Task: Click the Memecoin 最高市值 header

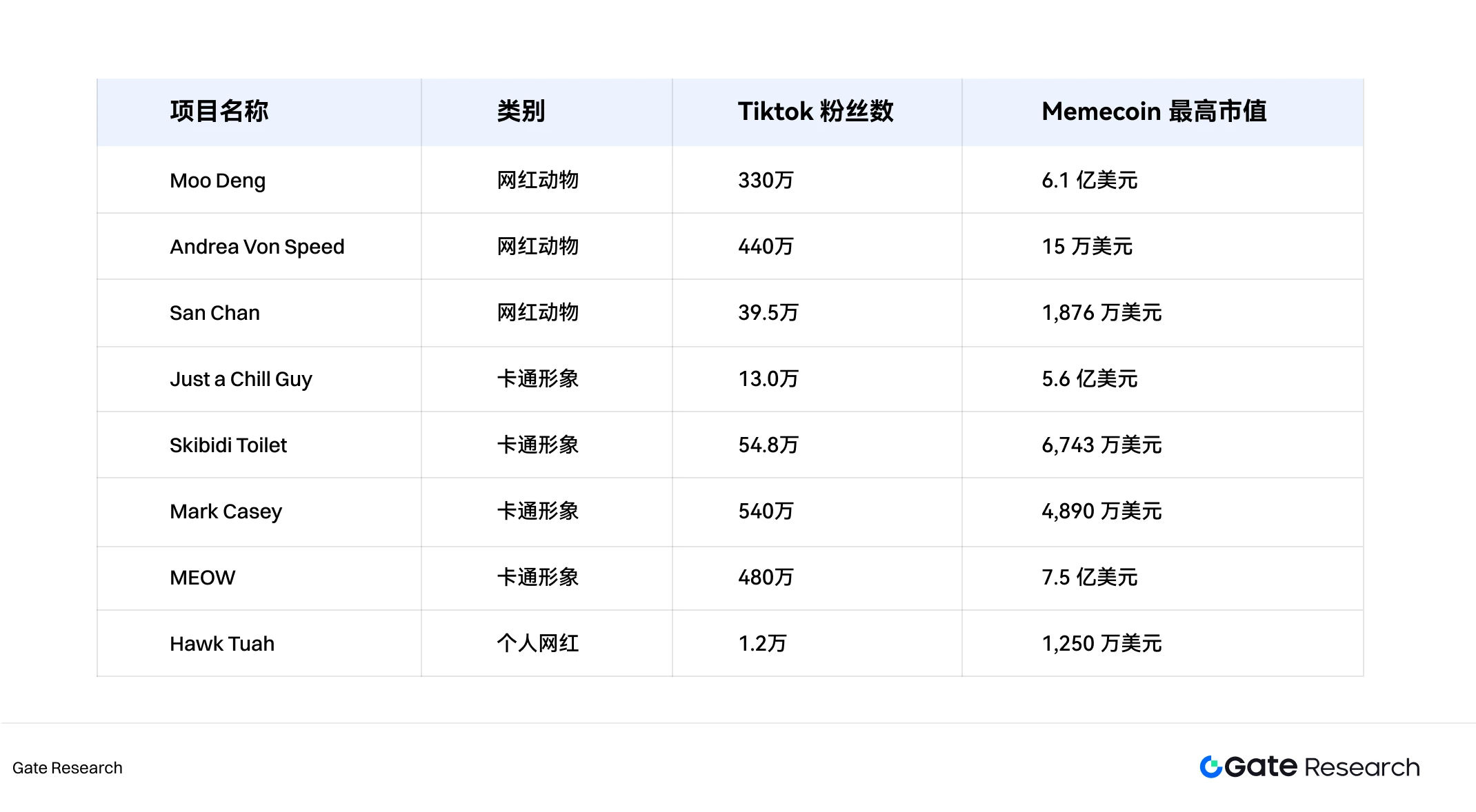Action: (x=1154, y=112)
